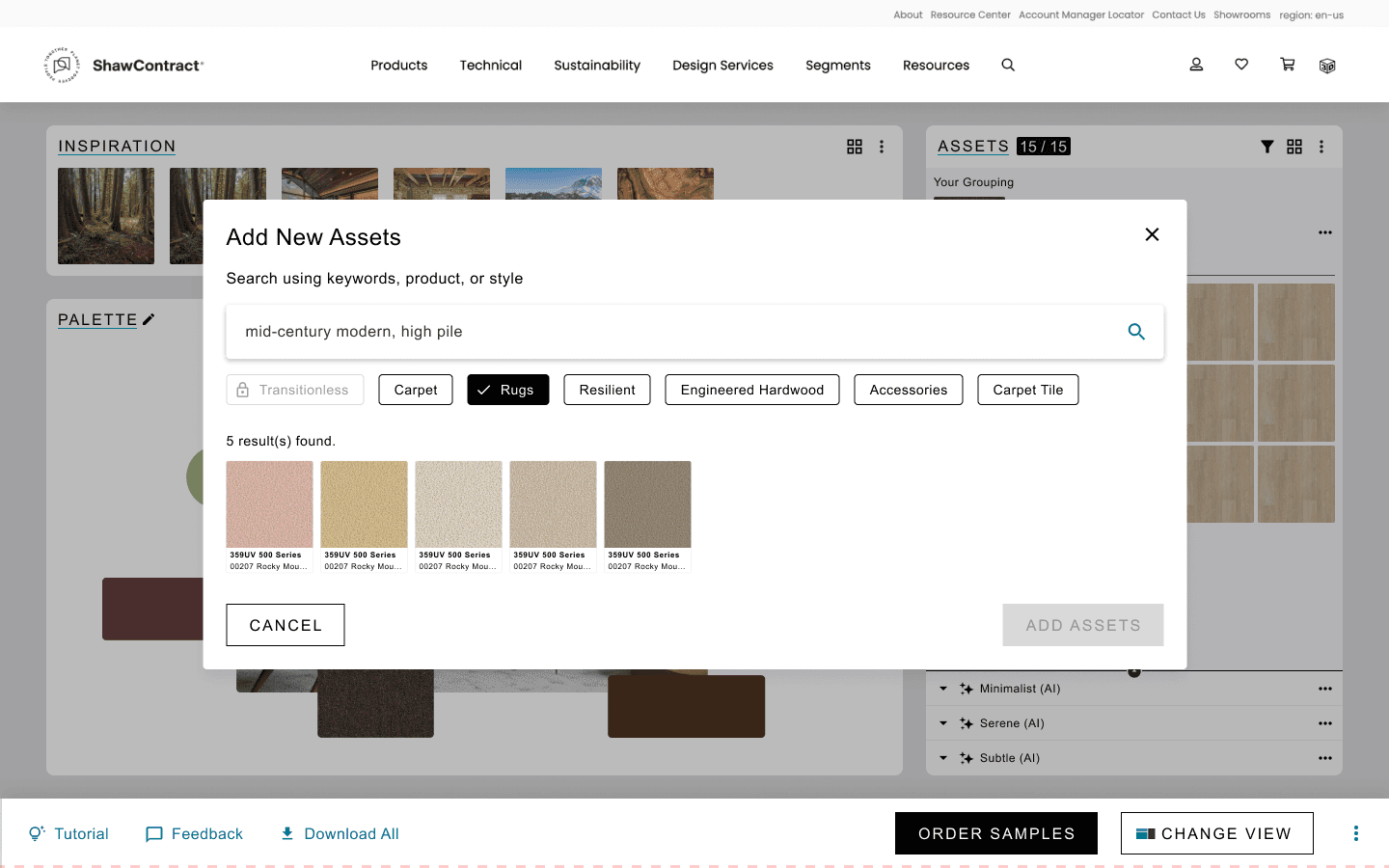This screenshot has height=868, width=1389.
Task: Open the Resource Center link
Action: tap(970, 14)
